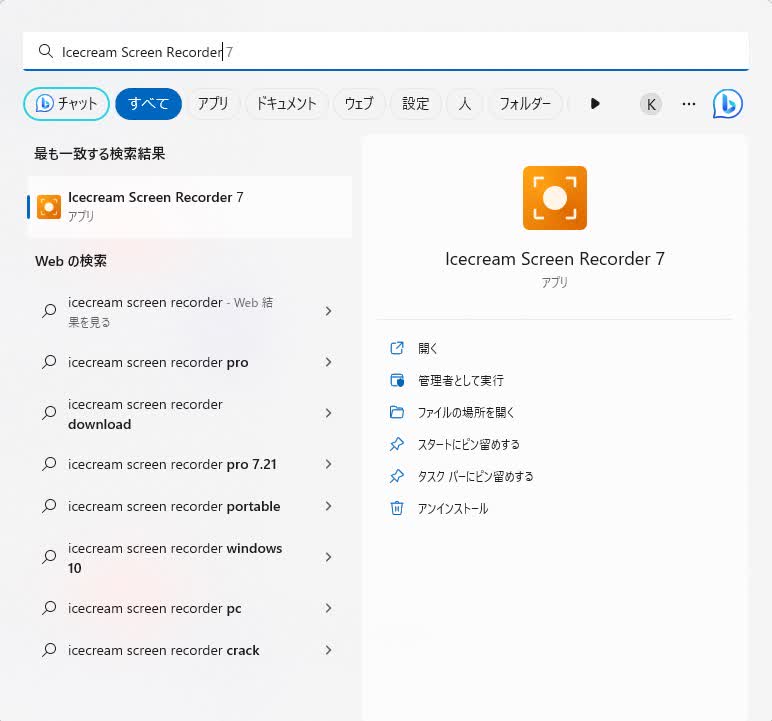This screenshot has width=772, height=721.
Task: Click the pin to taskbar pin icon
Action: click(397, 476)
